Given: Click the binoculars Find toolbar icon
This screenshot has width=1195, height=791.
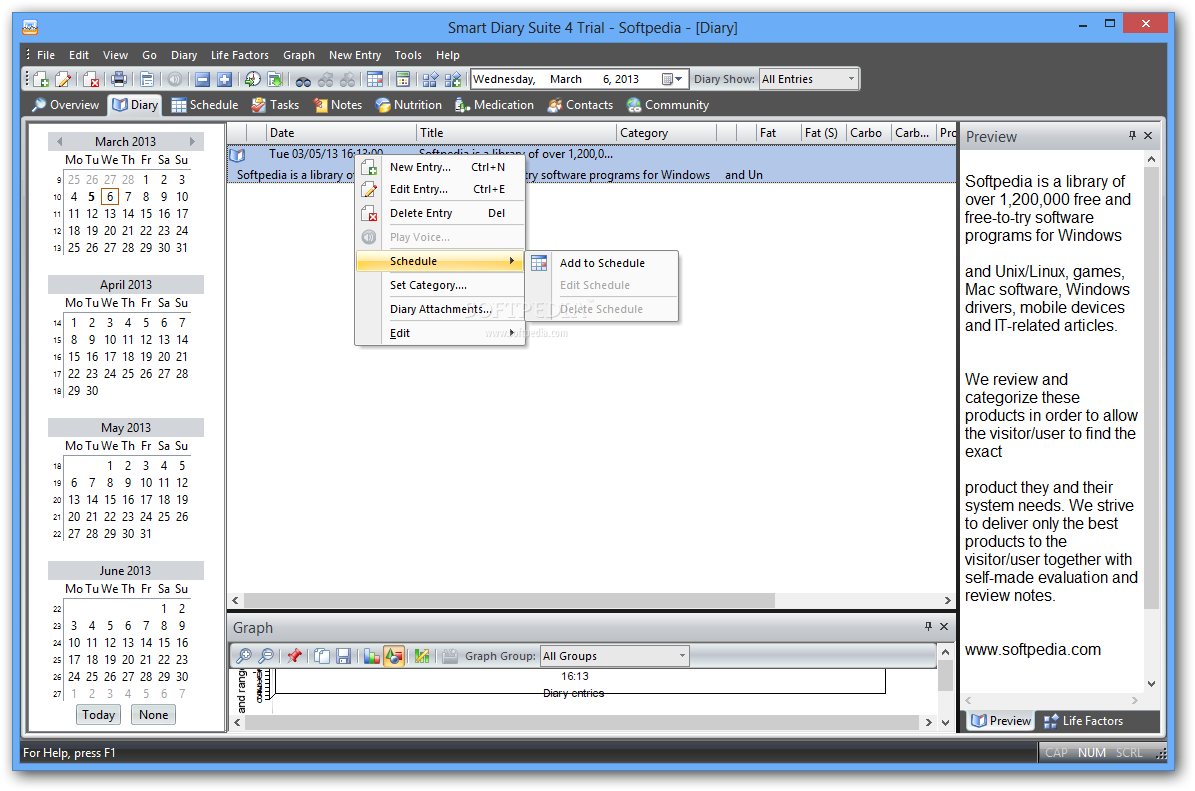Looking at the screenshot, I should click(x=303, y=80).
